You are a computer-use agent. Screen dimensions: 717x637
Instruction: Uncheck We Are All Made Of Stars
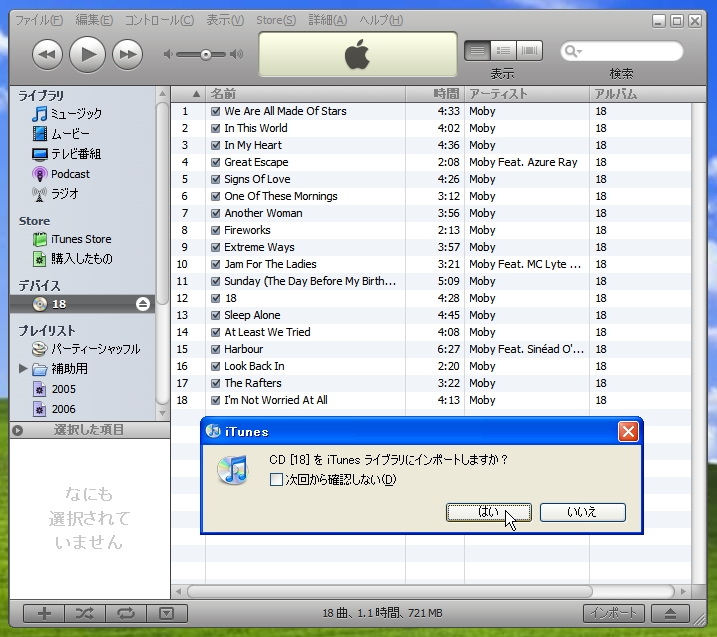216,111
